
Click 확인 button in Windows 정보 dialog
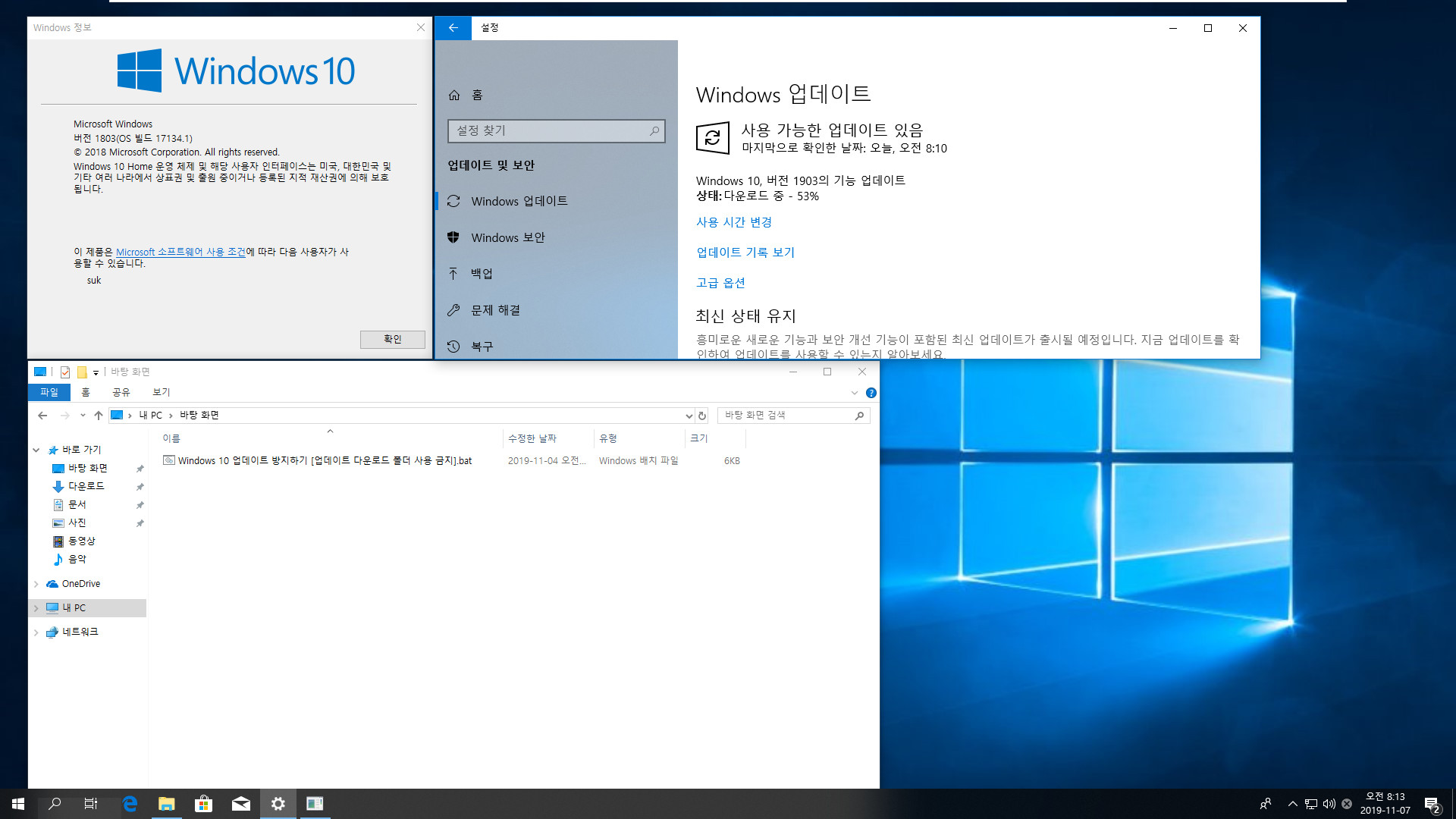pyautogui.click(x=392, y=339)
